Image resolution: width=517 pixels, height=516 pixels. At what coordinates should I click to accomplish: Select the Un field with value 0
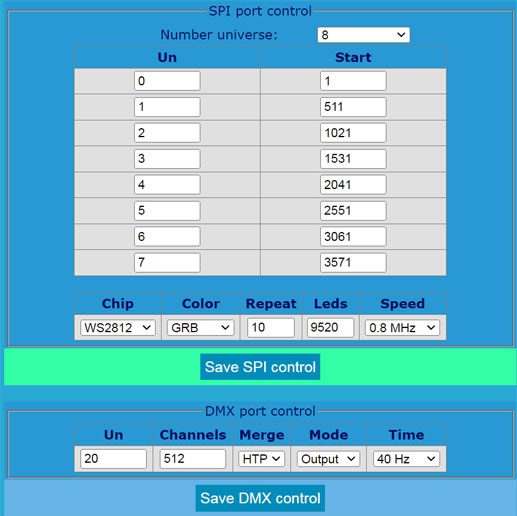tap(167, 81)
